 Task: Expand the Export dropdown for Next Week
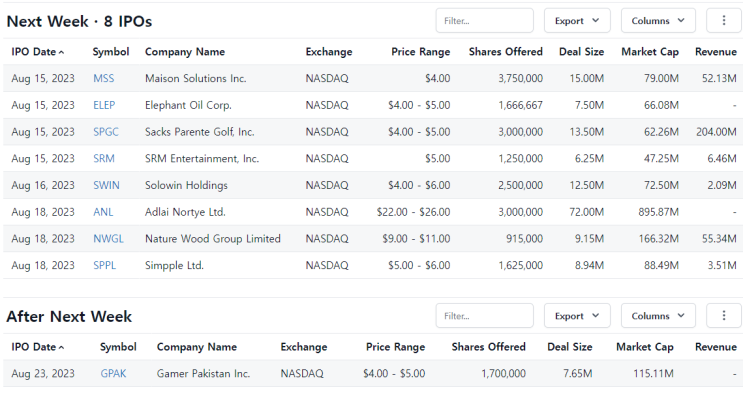pos(577,20)
